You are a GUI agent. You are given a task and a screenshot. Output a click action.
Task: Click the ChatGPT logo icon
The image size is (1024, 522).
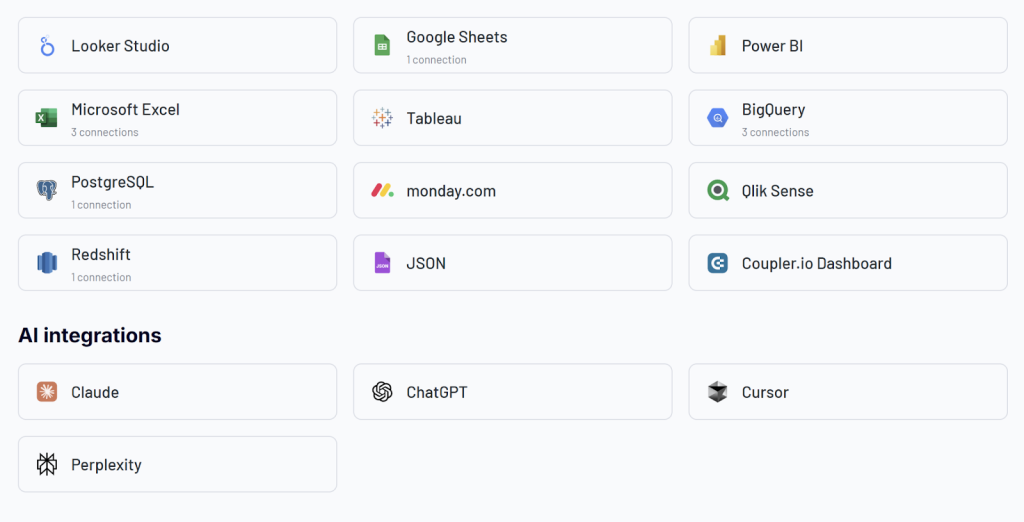382,392
